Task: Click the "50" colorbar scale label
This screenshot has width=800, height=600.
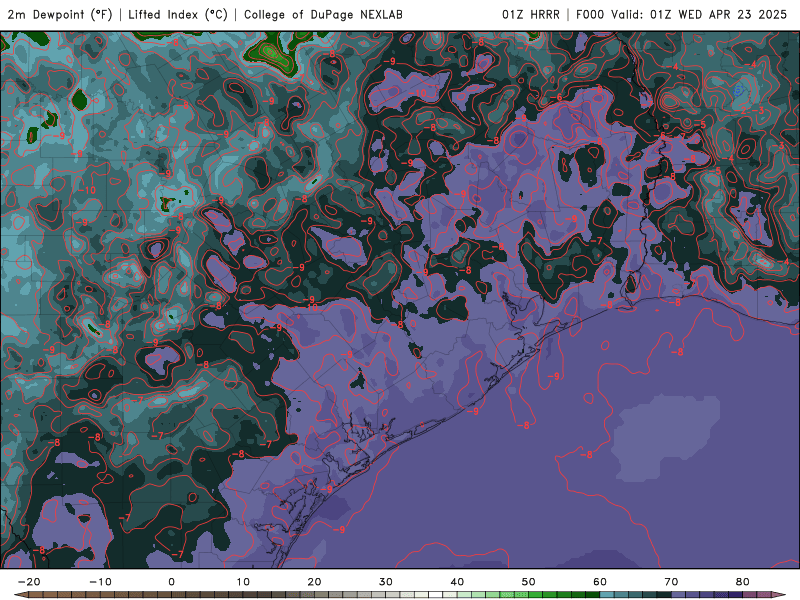Action: click(x=529, y=582)
